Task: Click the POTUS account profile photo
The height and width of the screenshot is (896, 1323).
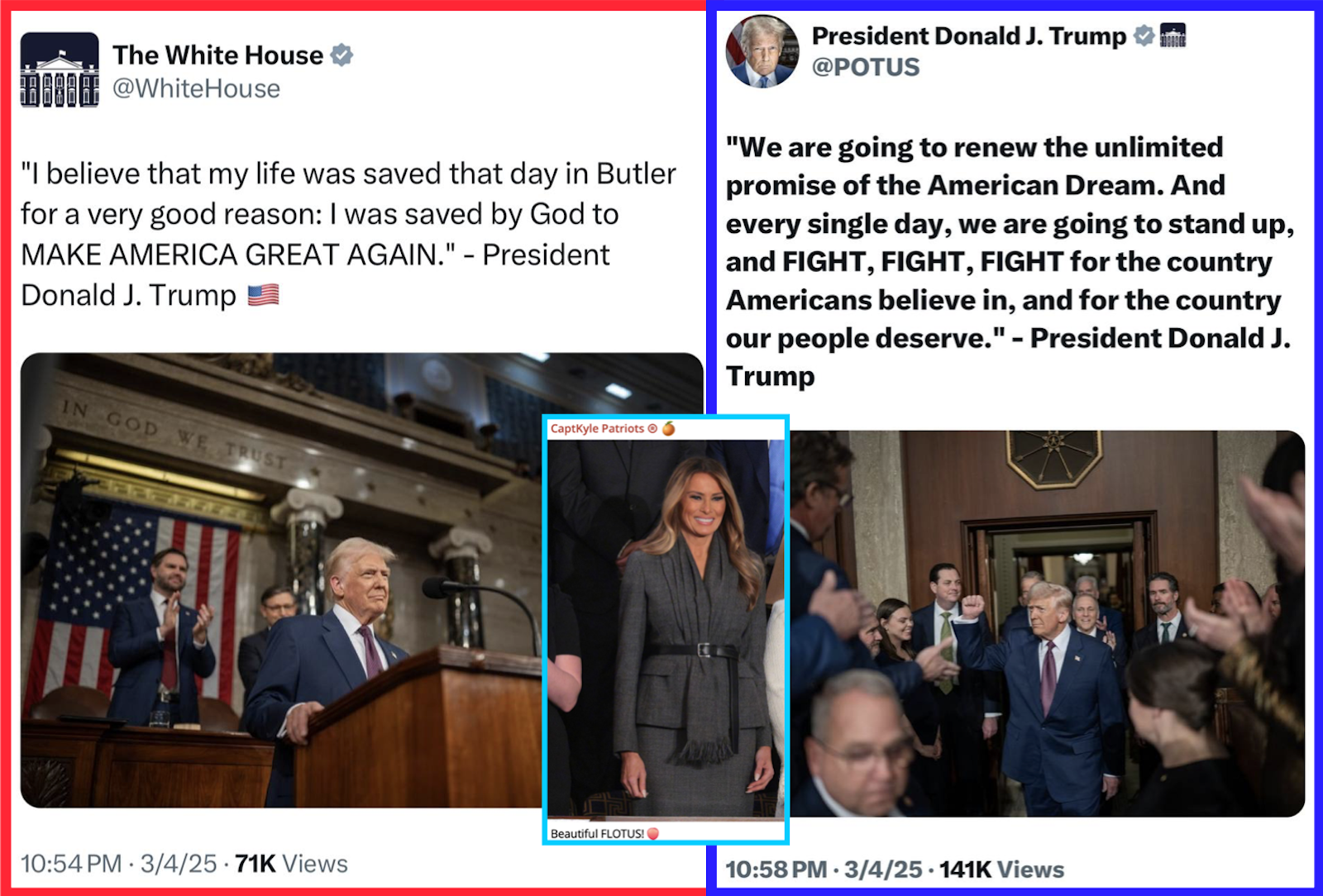Action: click(x=762, y=51)
